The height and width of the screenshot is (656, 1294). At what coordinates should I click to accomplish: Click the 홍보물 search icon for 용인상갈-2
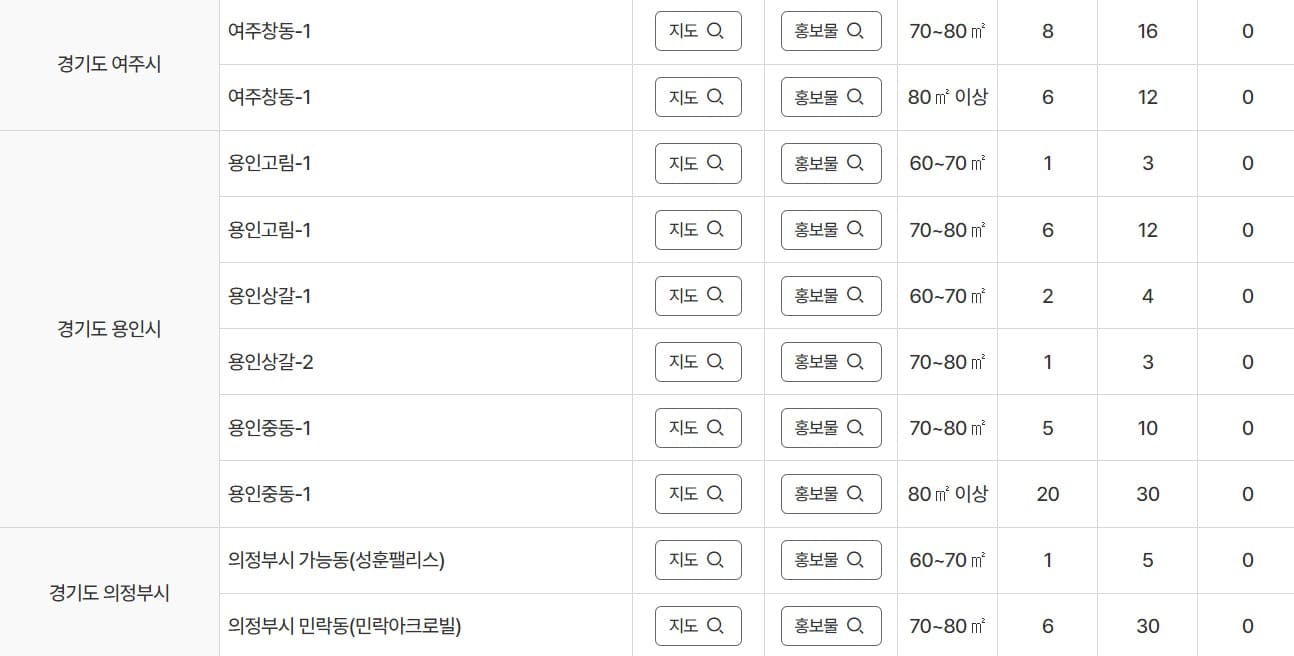click(855, 361)
